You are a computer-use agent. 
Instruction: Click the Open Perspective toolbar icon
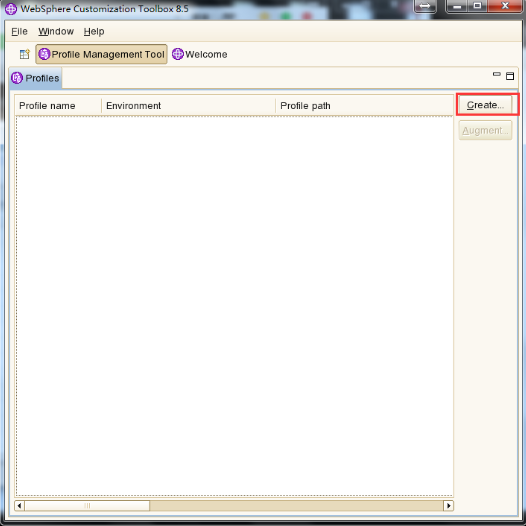coord(24,54)
